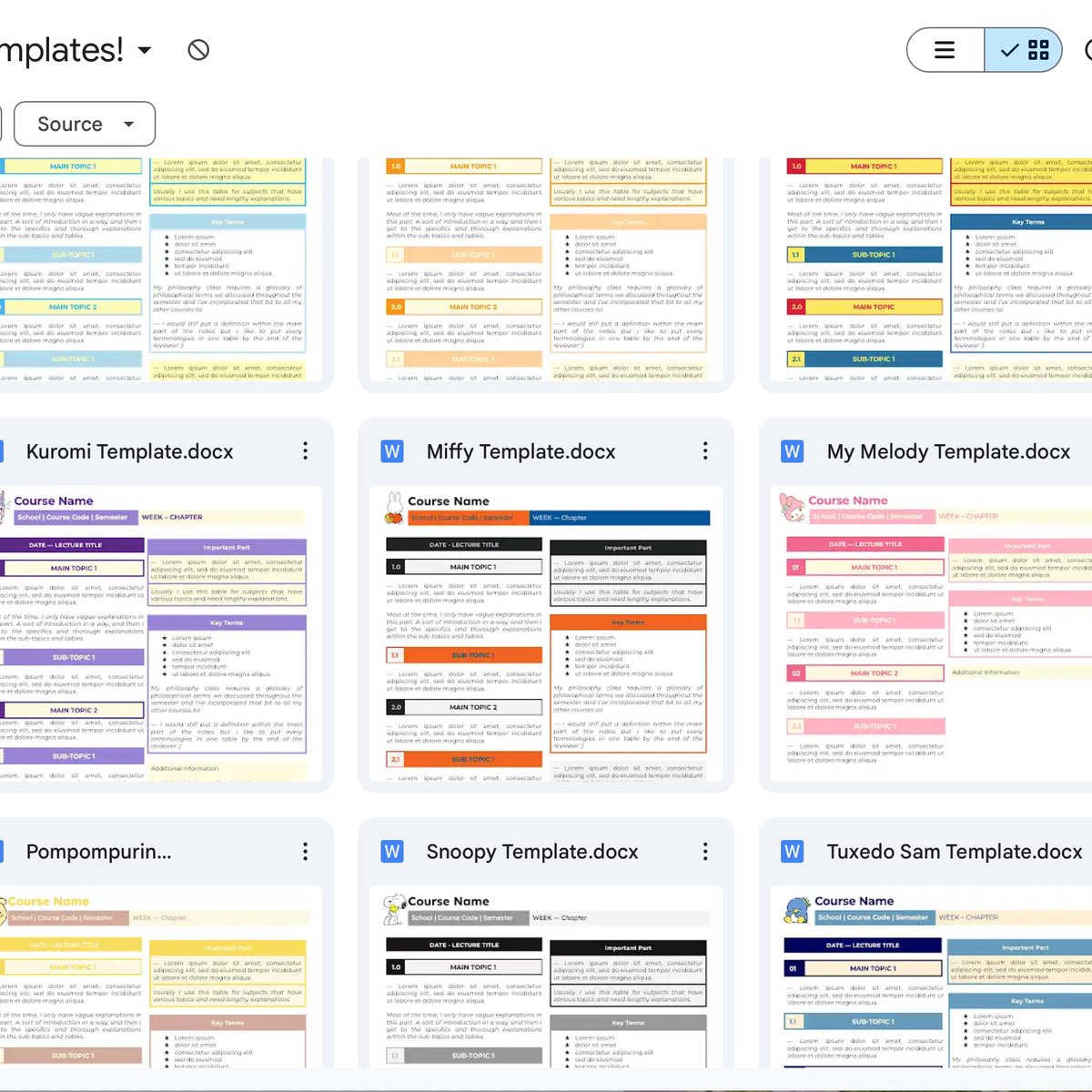Open the red and blue template thumbnail in top row
Image resolution: width=1092 pixels, height=1092 pixels.
[x=931, y=269]
